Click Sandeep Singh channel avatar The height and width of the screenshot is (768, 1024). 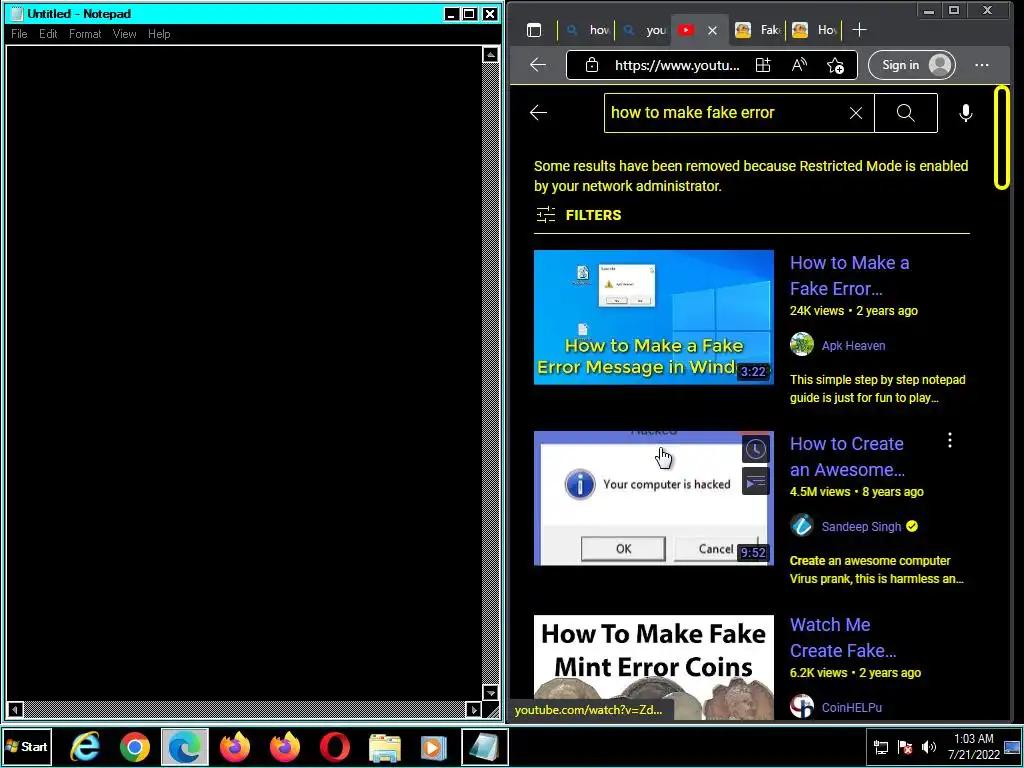801,525
